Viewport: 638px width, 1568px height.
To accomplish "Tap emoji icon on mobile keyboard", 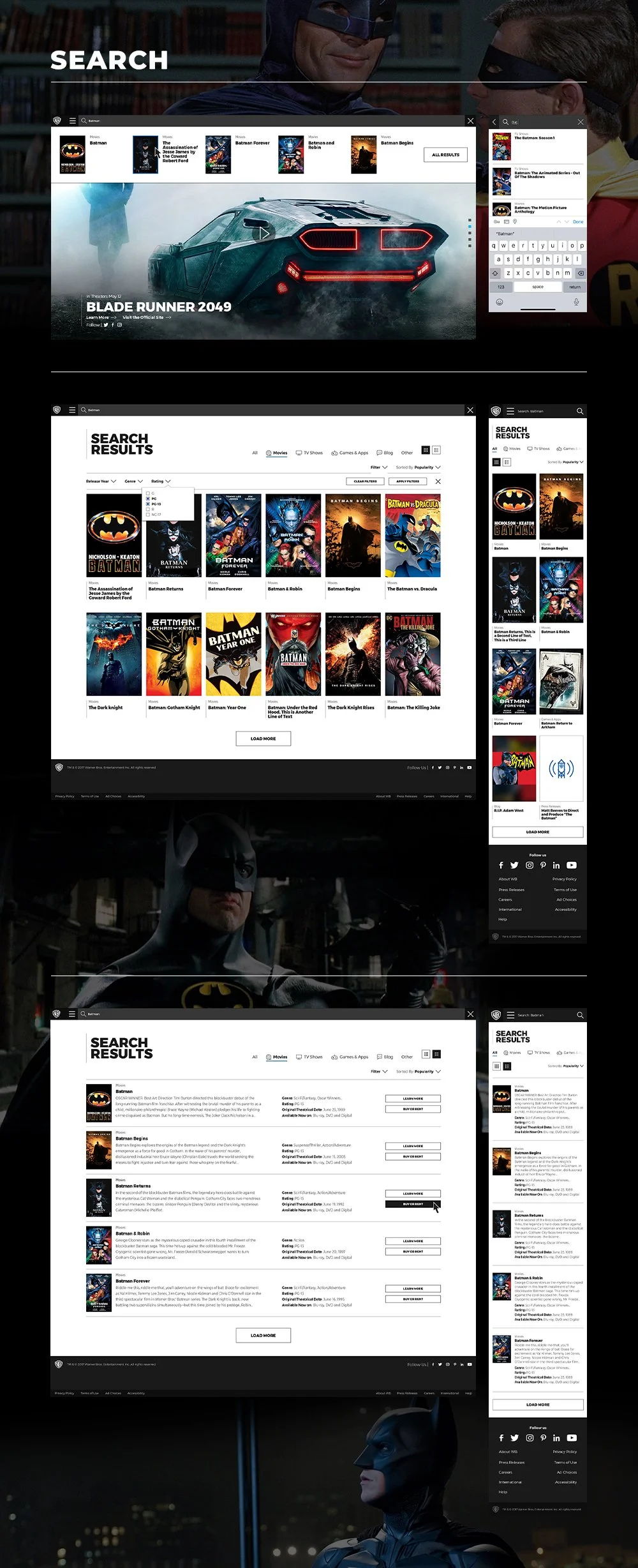I will click(x=500, y=302).
